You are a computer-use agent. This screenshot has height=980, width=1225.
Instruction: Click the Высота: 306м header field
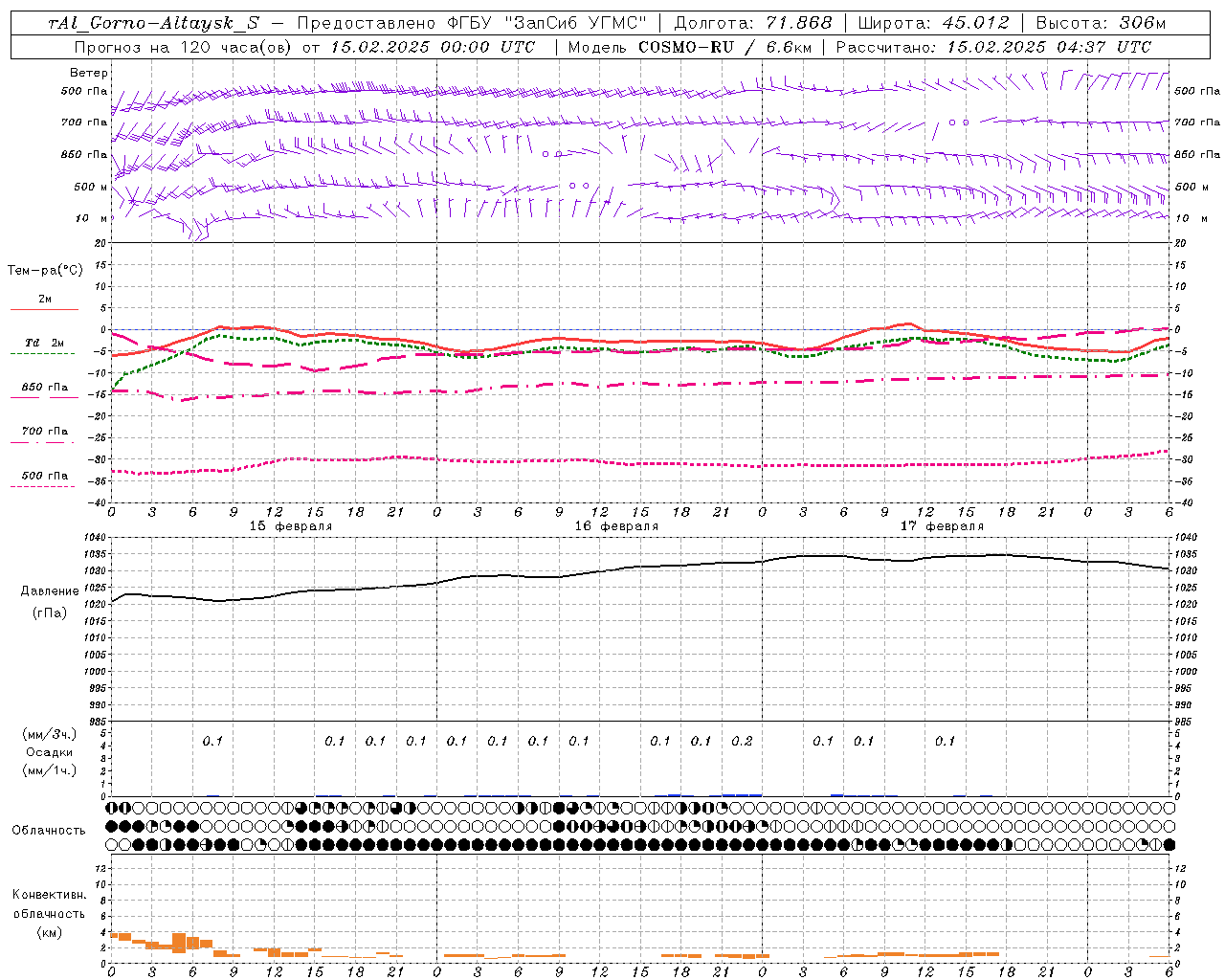point(1102,23)
